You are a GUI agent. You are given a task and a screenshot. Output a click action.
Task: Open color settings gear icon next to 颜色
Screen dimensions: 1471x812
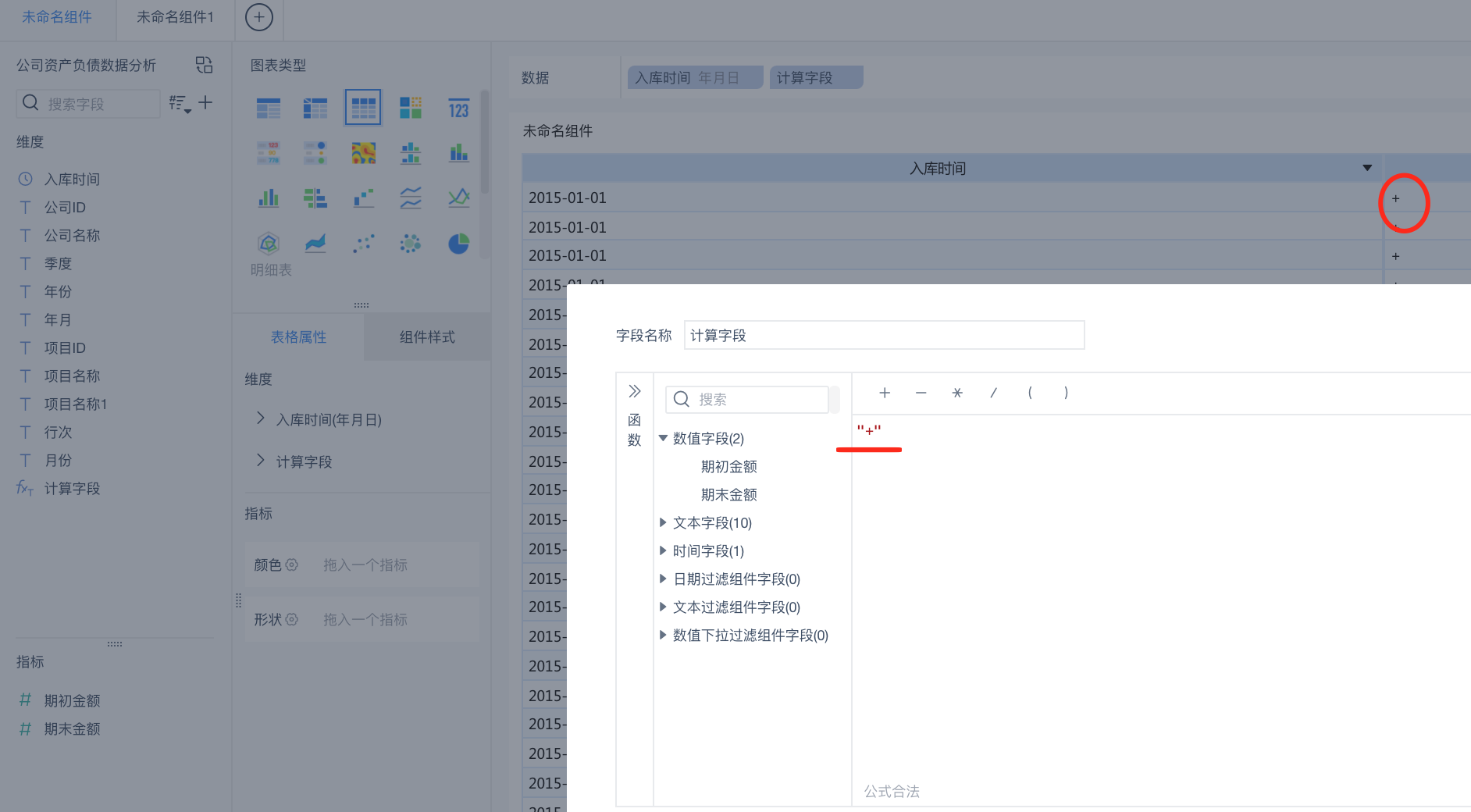(x=292, y=564)
